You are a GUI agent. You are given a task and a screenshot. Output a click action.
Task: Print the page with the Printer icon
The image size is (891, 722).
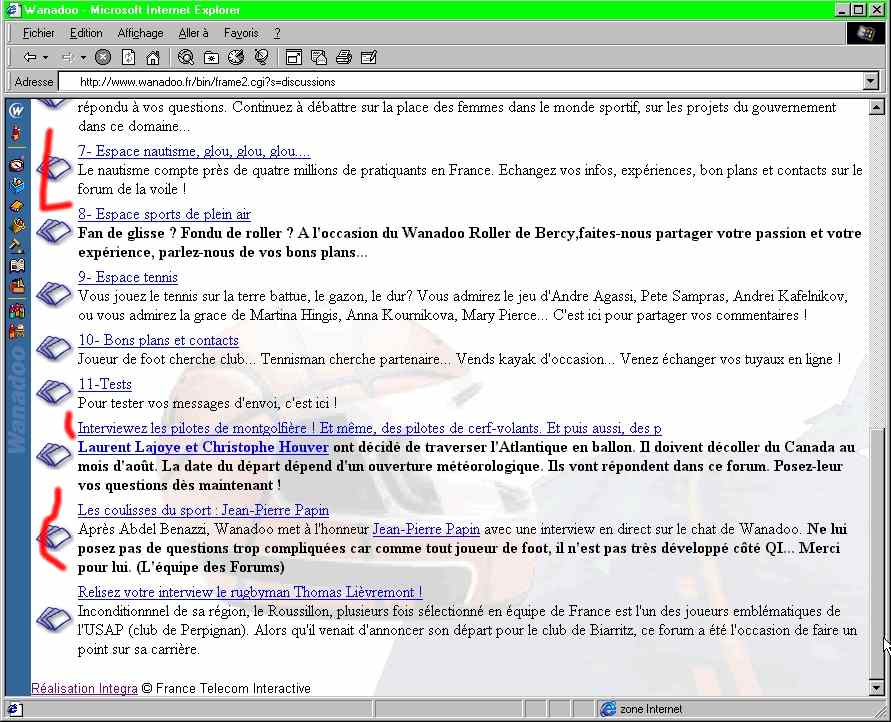coord(344,57)
